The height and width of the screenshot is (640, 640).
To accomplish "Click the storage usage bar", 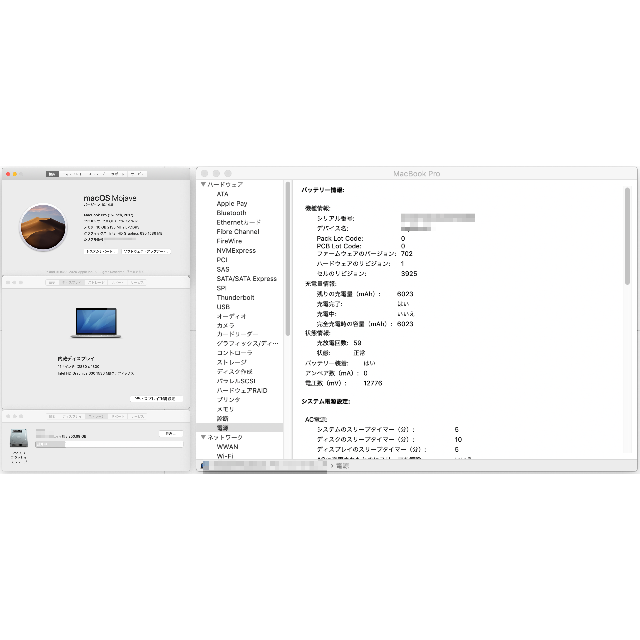I will point(109,444).
